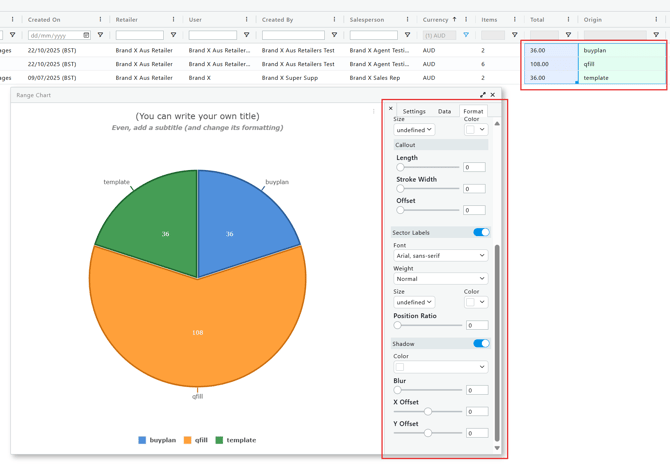Switch to the Settings tab
670x465 pixels.
coord(414,112)
